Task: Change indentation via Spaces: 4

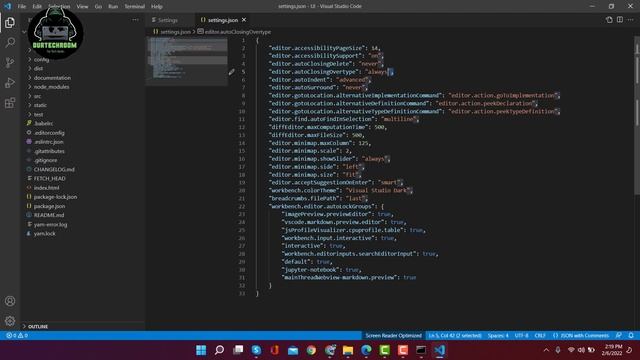Action: 498,336
